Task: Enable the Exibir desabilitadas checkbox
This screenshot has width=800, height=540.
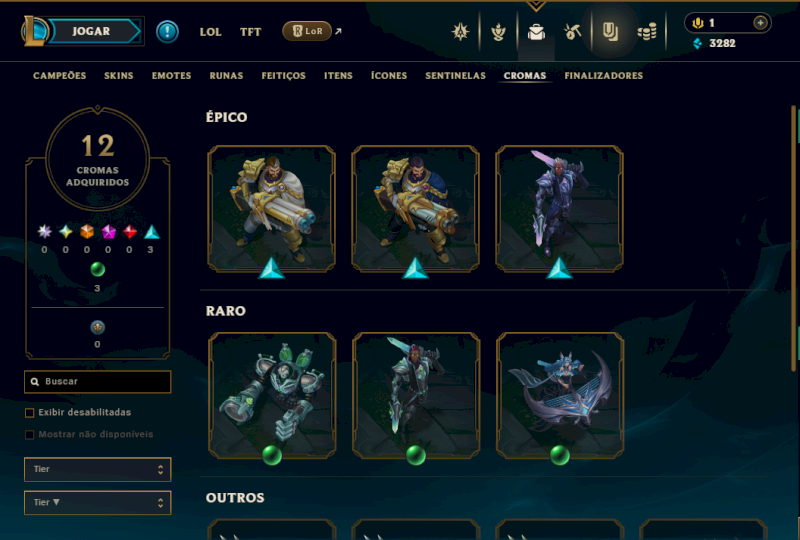Action: [30, 412]
